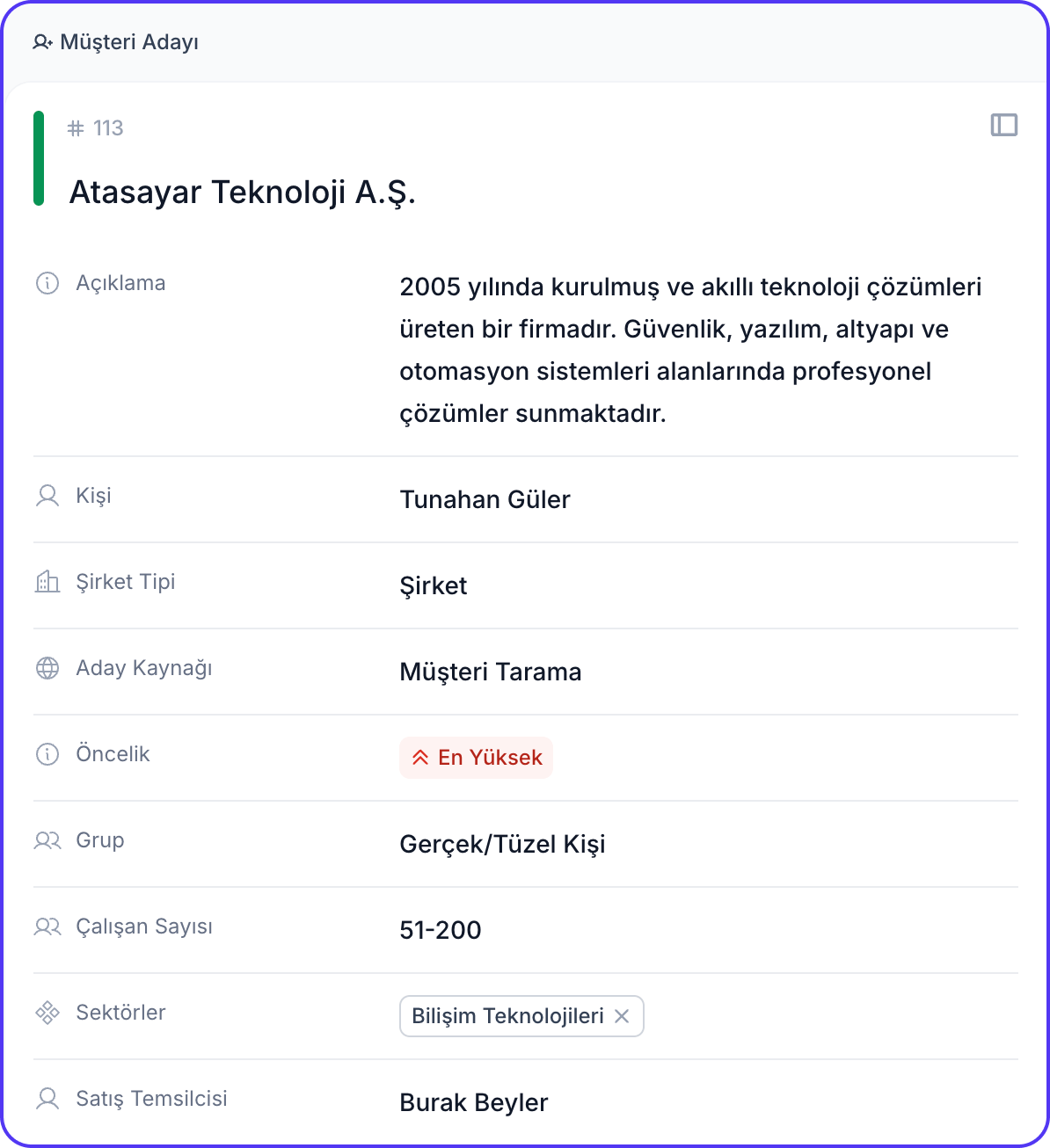Click the people icon beside Çalışan Sayısı
The image size is (1050, 1148).
click(47, 926)
